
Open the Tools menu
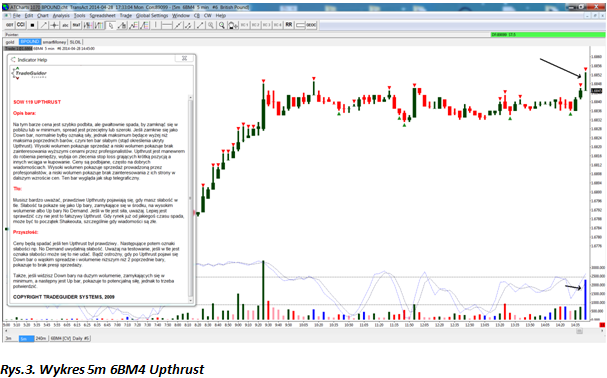point(79,16)
